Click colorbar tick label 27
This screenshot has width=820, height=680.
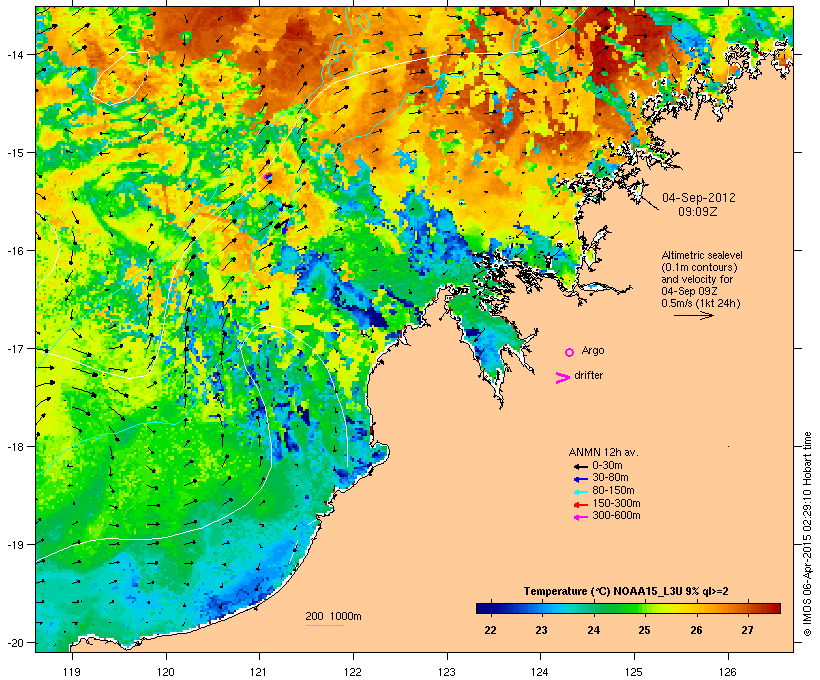click(x=747, y=630)
